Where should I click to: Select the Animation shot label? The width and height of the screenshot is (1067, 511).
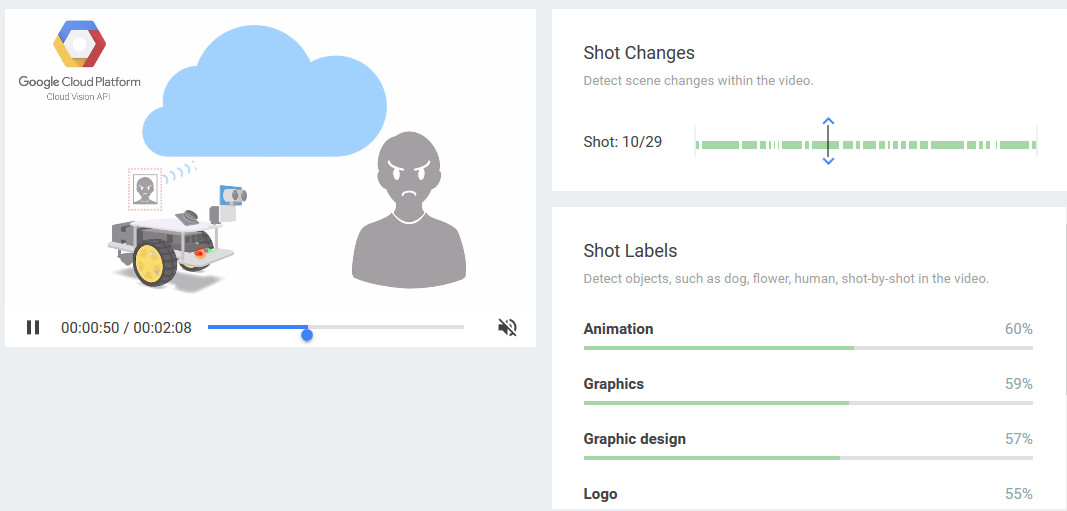(x=618, y=329)
